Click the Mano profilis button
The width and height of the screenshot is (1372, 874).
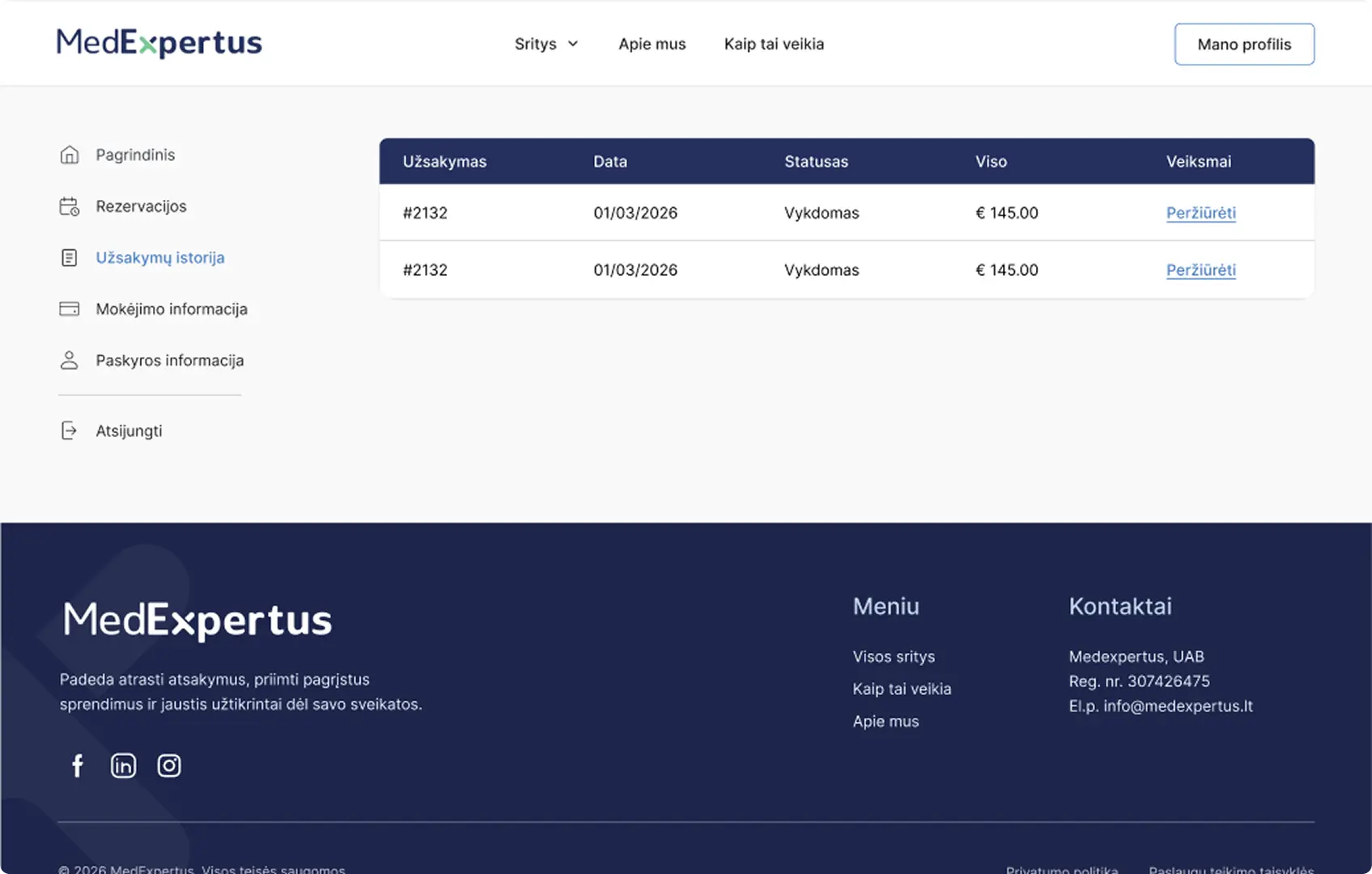tap(1244, 44)
